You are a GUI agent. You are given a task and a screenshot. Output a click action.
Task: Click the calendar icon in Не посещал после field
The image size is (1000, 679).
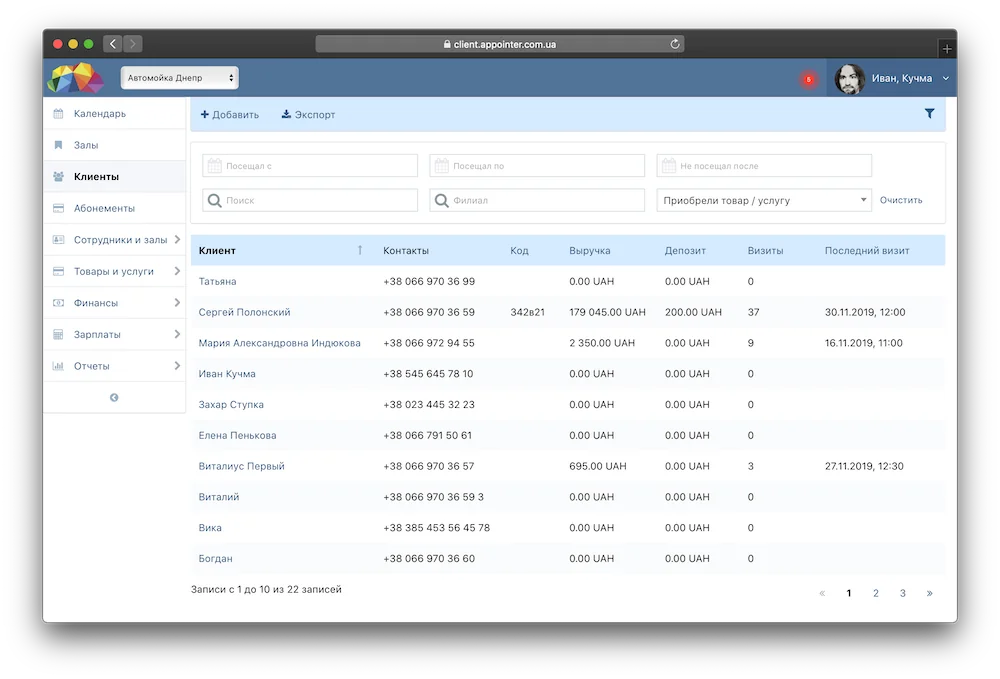(668, 166)
